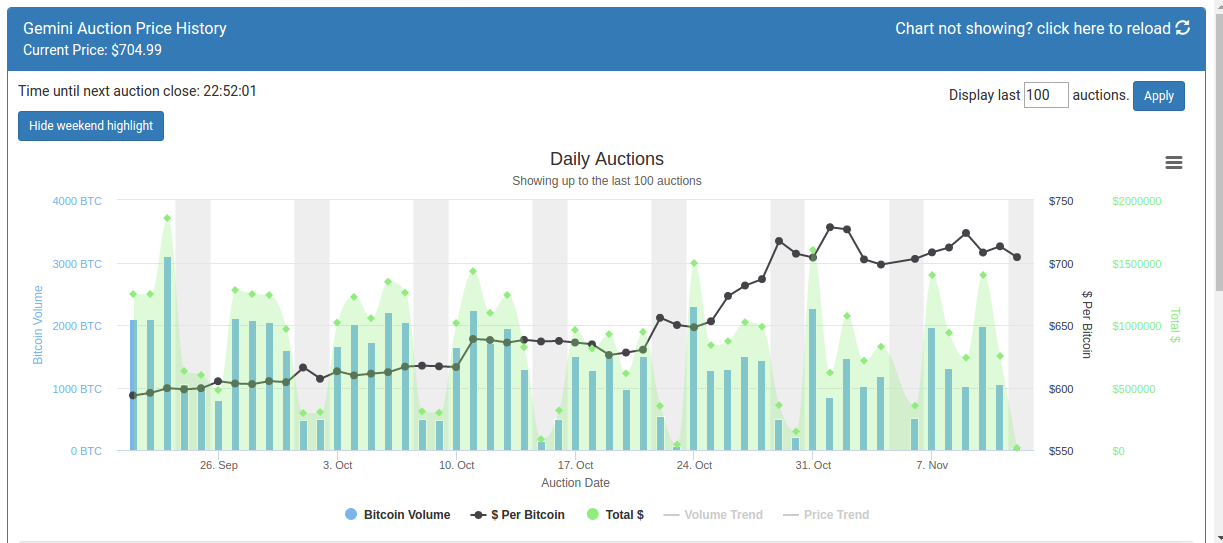Click the Price Trend legend line icon

pyautogui.click(x=791, y=515)
